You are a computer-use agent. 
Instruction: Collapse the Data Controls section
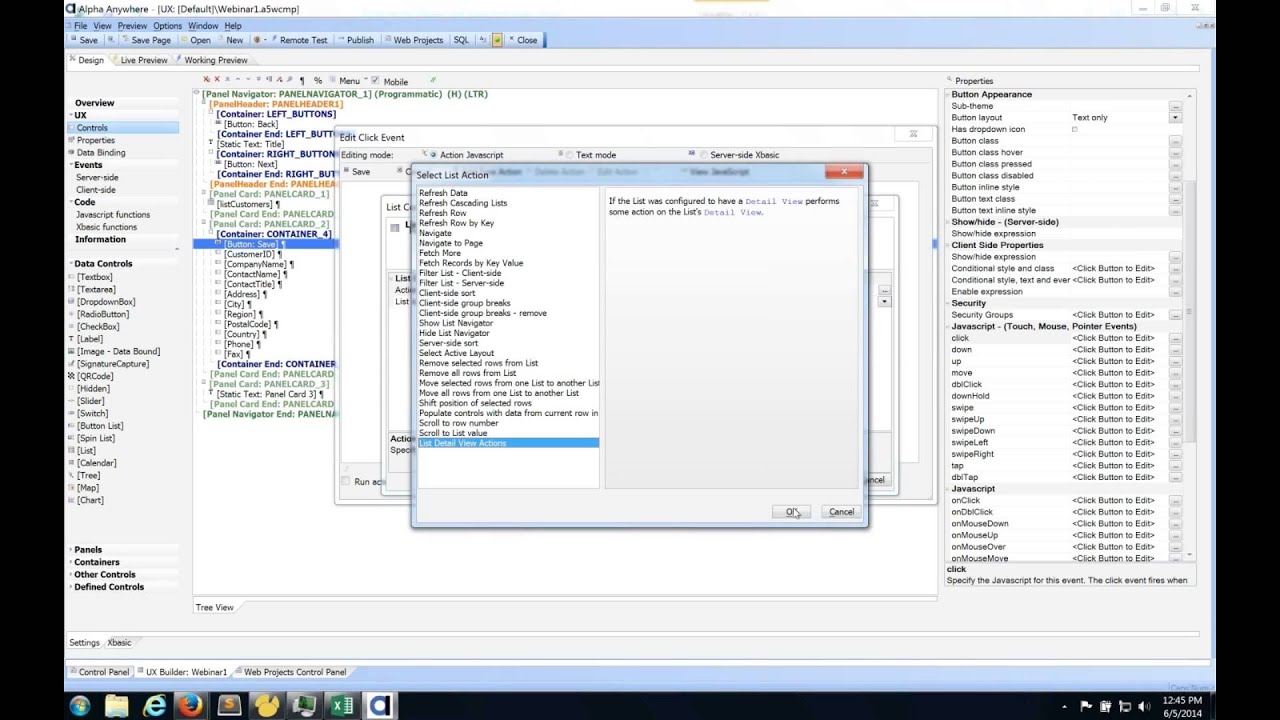click(70, 264)
